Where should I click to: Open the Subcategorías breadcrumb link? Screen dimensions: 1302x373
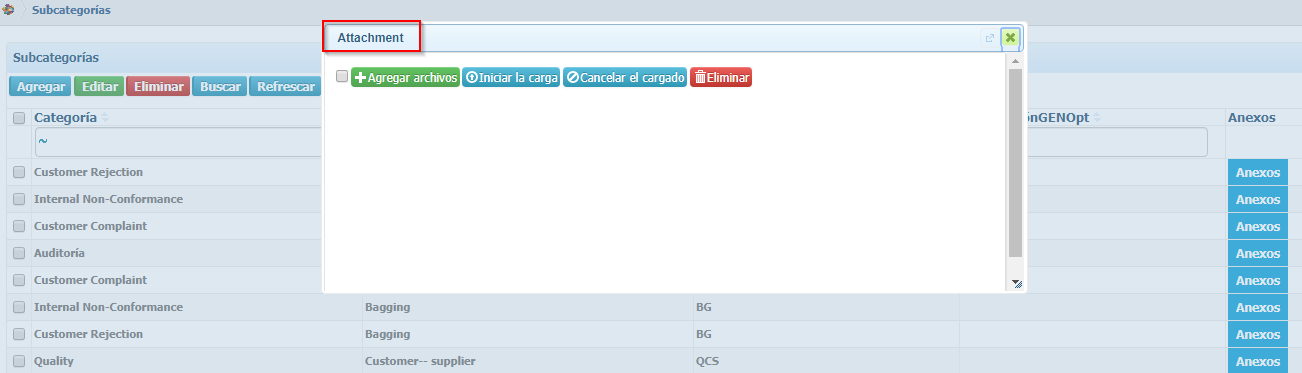click(x=71, y=10)
